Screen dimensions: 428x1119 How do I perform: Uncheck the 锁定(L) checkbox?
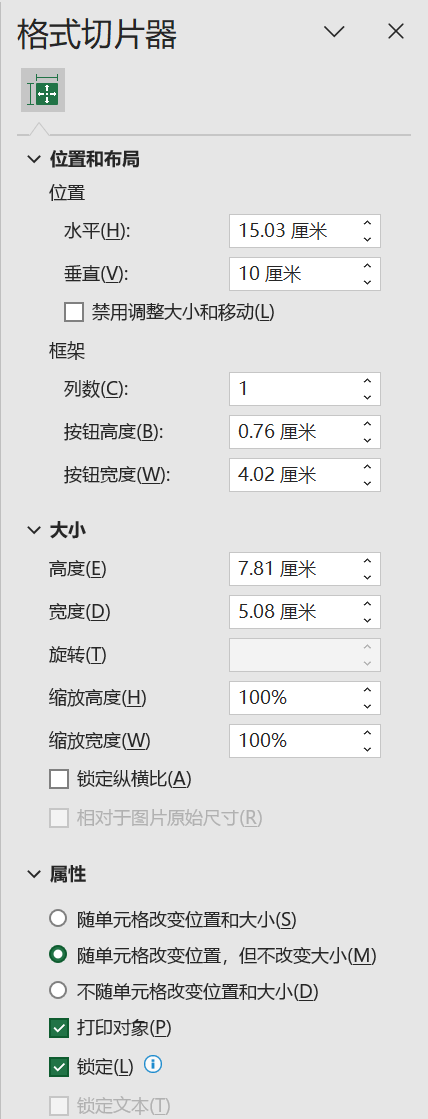(58, 1068)
